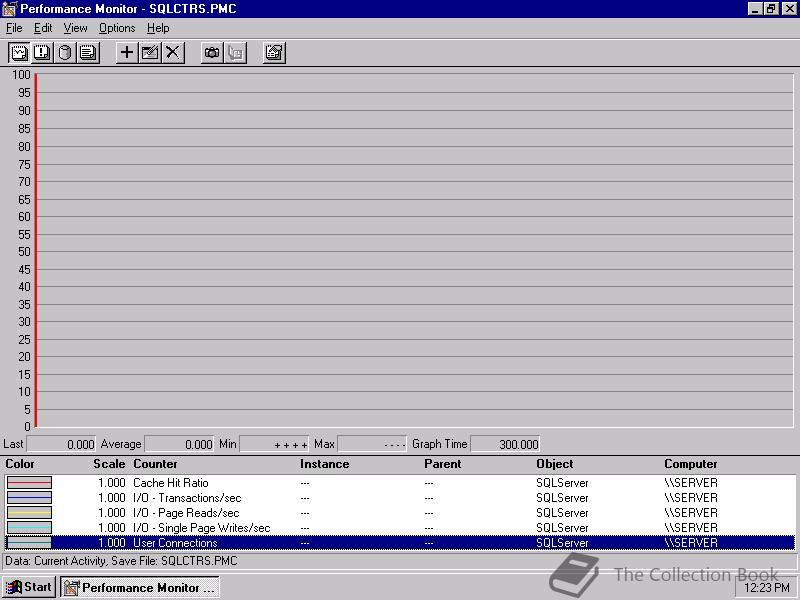Viewport: 800px width, 600px height.
Task: Click the Performance Monitor title bar icon
Action: pos(9,9)
